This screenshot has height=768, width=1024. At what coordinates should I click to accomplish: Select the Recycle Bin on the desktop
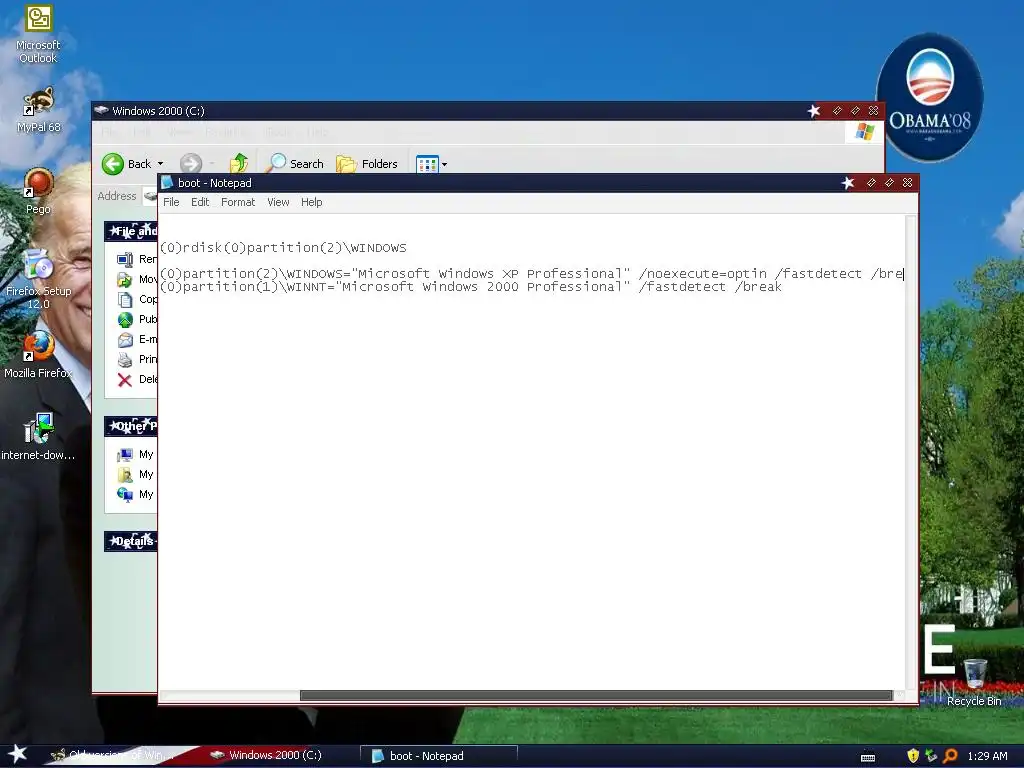[x=974, y=682]
